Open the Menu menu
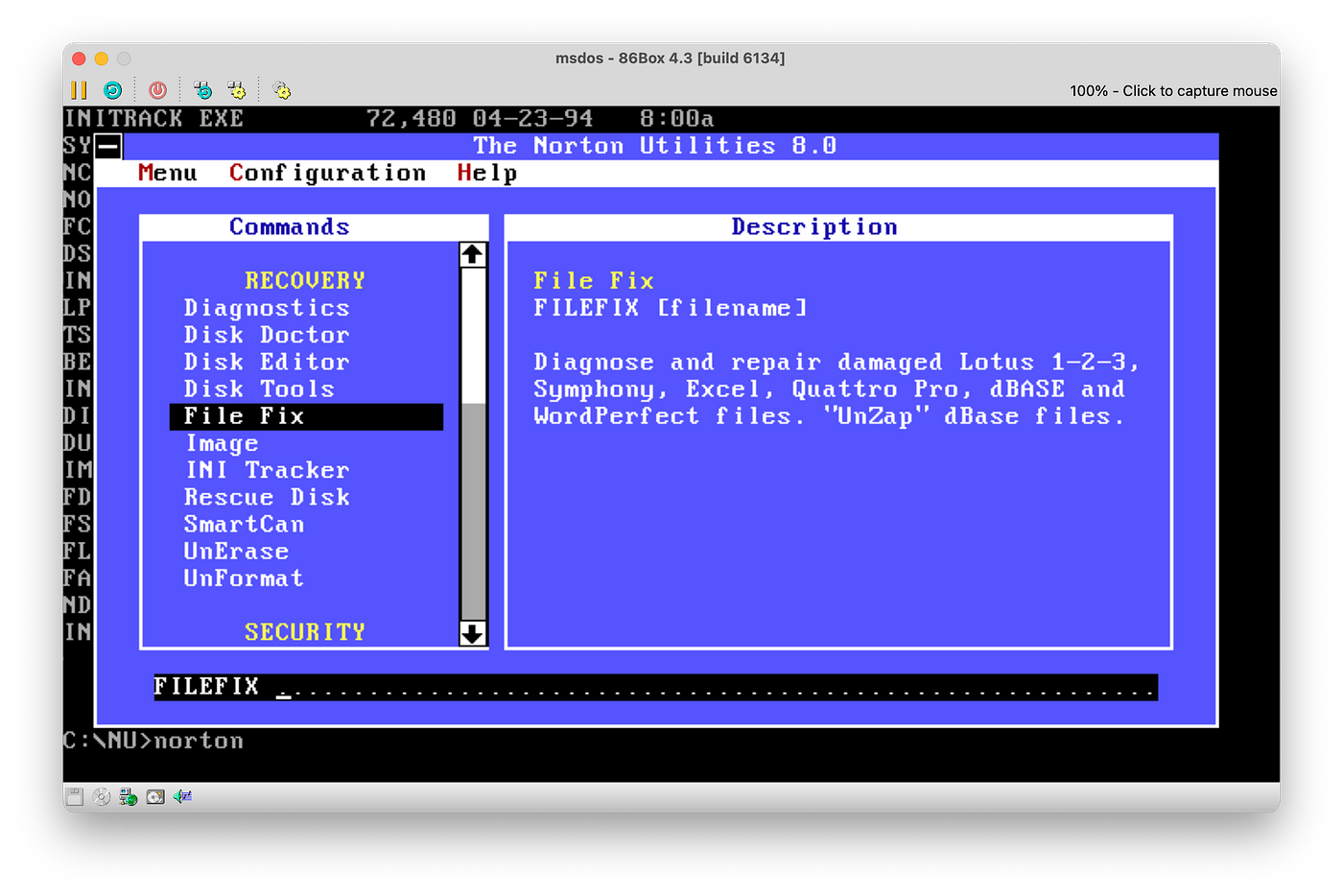 click(168, 173)
